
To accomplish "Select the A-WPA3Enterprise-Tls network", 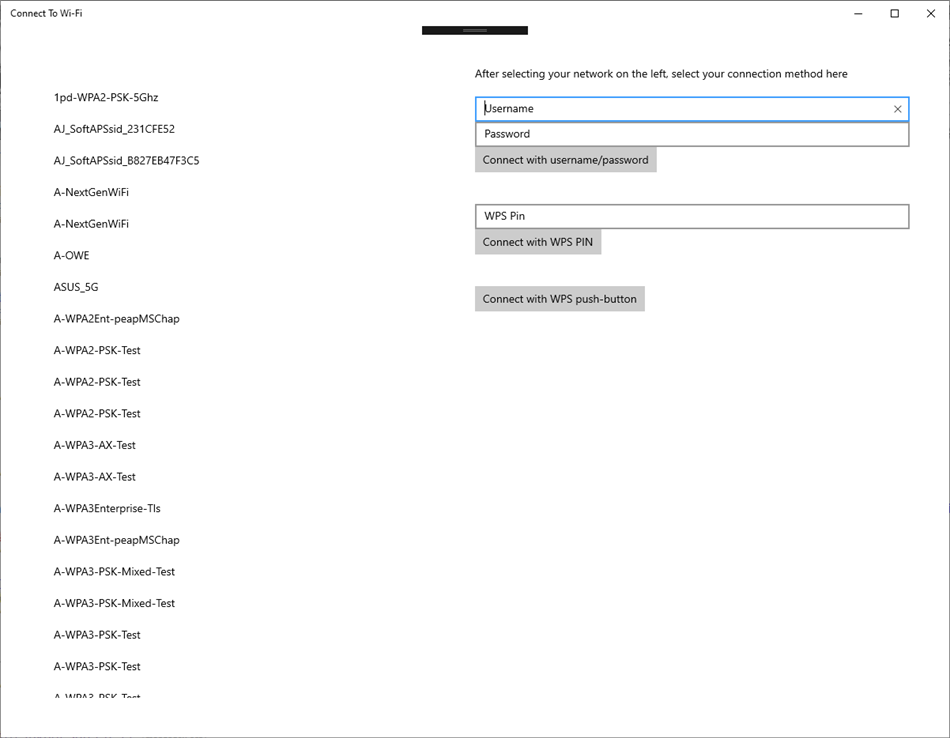I will [107, 508].
